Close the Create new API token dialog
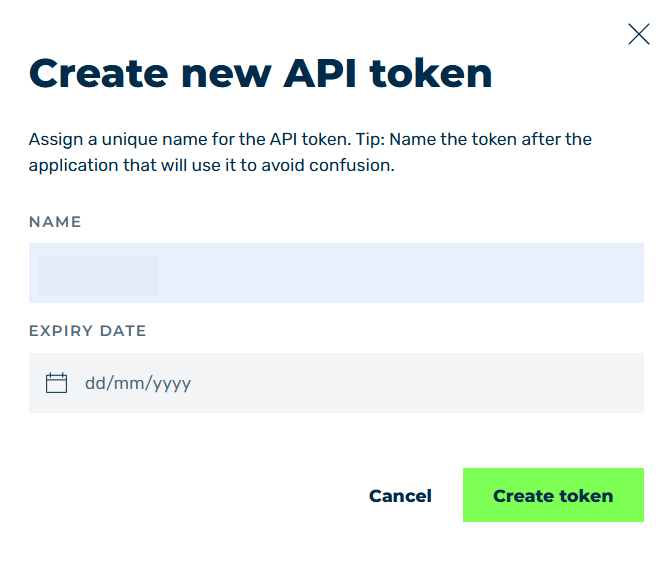The width and height of the screenshot is (672, 562). click(x=639, y=34)
